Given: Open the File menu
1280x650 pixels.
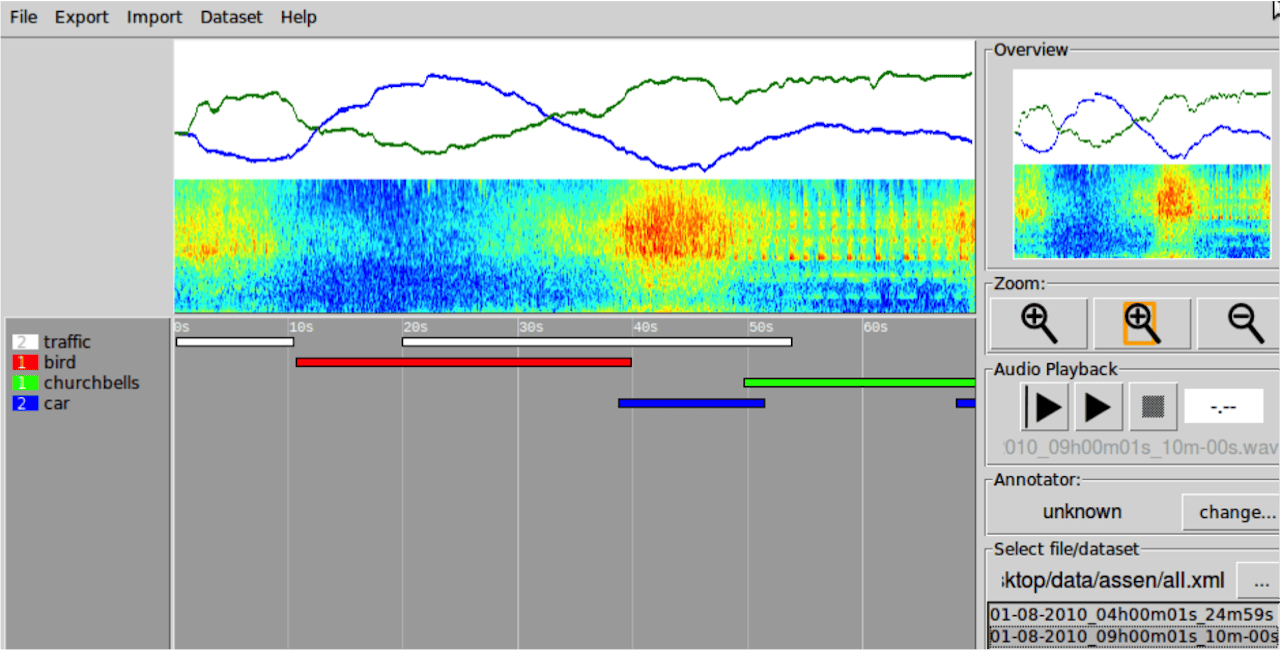Looking at the screenshot, I should tap(23, 17).
